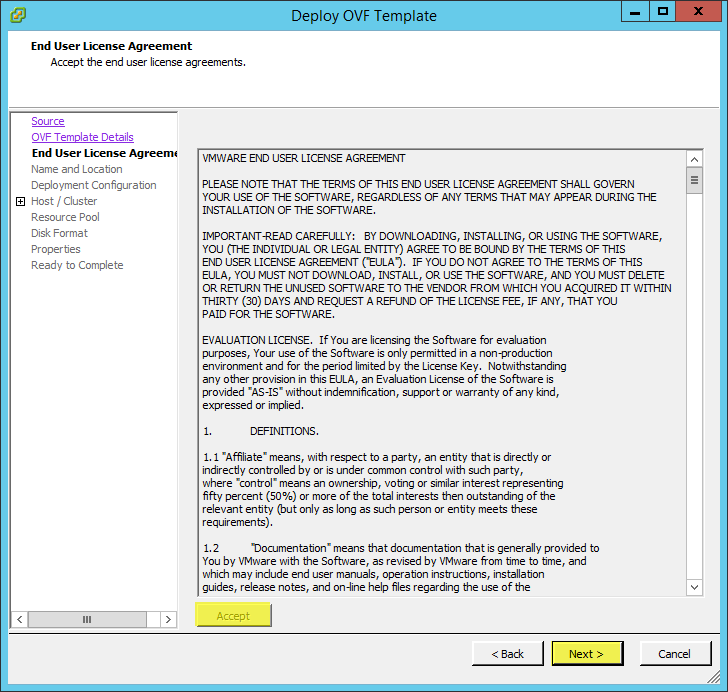Click the 'DEFINITIONS.' section heading text
This screenshot has width=728, height=692.
[x=284, y=431]
